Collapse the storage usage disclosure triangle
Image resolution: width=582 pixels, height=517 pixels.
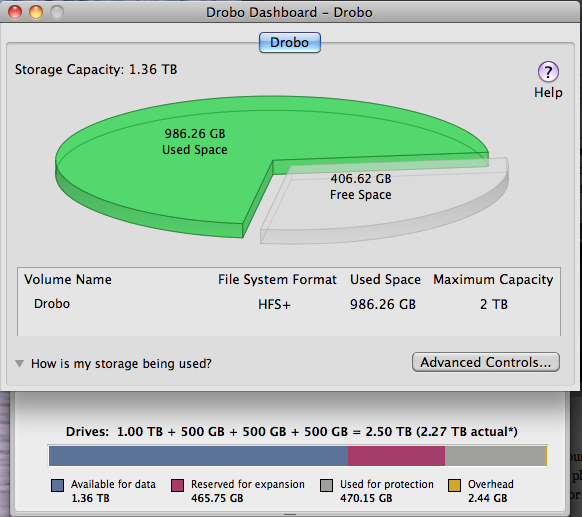[x=20, y=363]
